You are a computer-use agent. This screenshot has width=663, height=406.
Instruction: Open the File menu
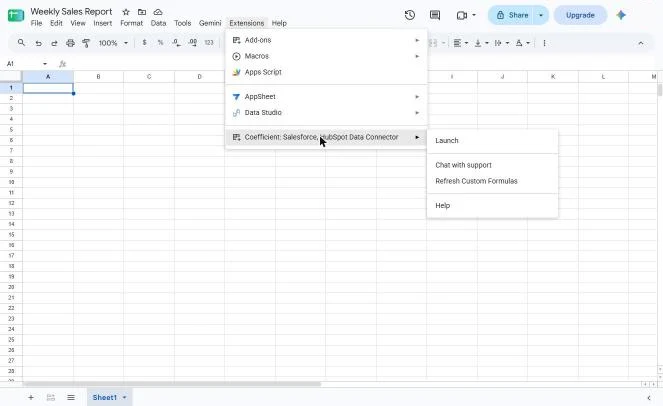tap(36, 23)
